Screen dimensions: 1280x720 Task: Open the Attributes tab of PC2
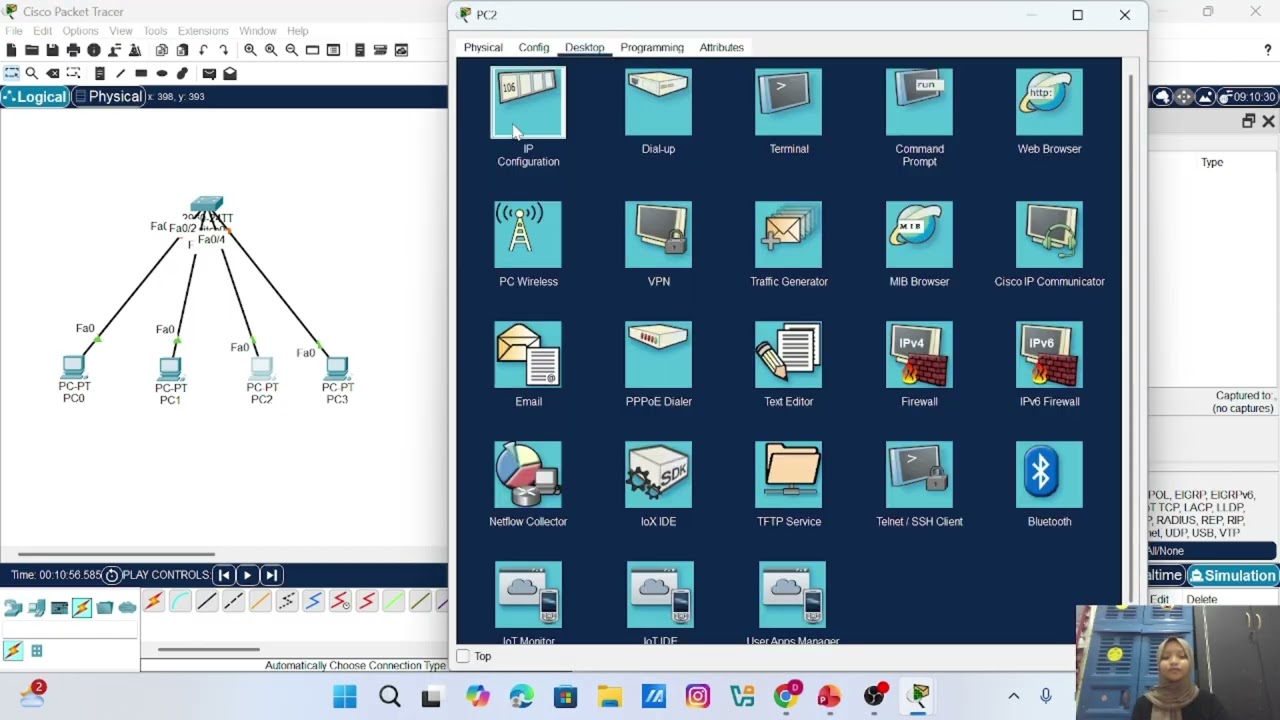721,47
